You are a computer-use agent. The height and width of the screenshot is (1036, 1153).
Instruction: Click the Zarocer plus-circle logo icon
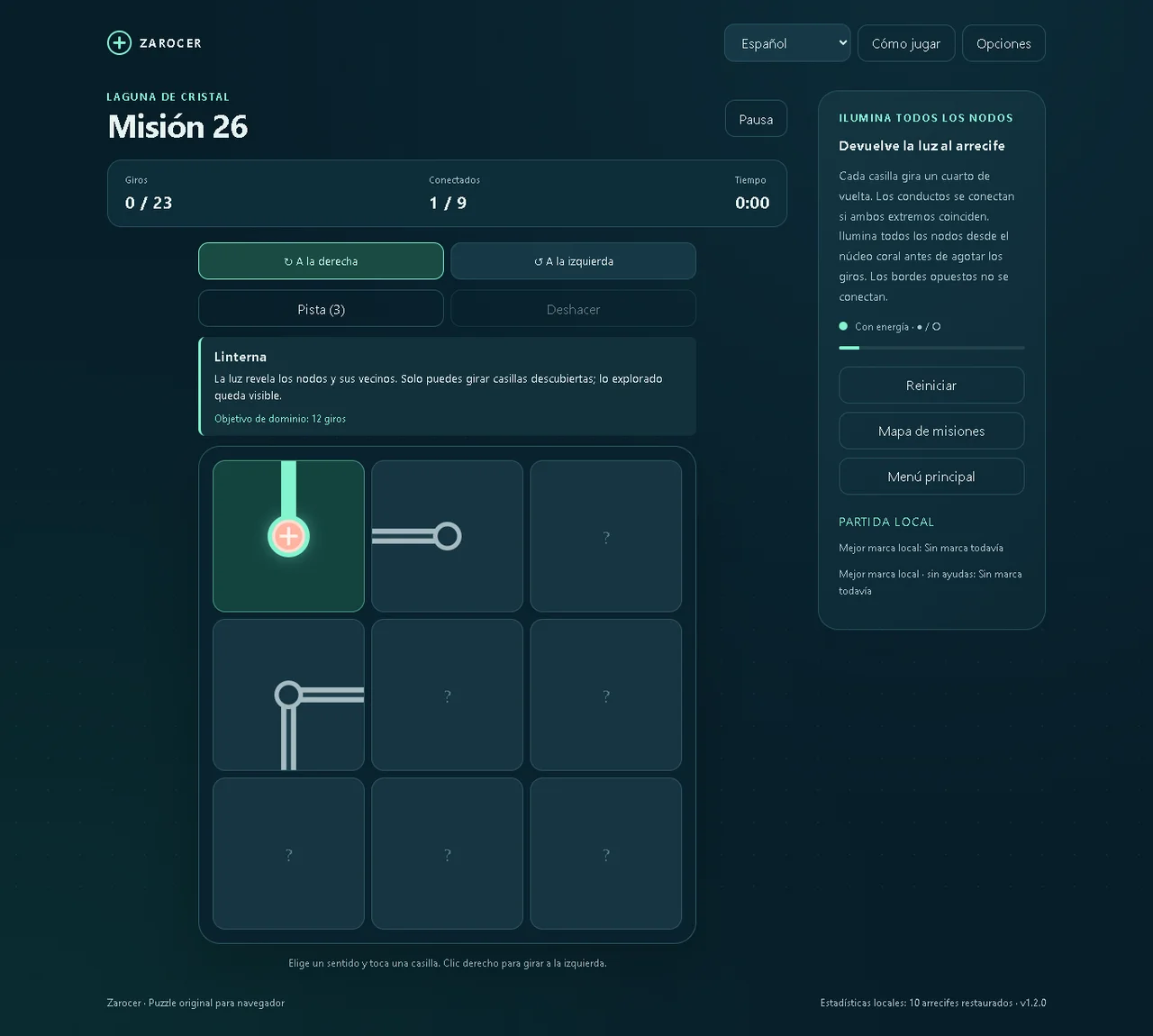119,42
